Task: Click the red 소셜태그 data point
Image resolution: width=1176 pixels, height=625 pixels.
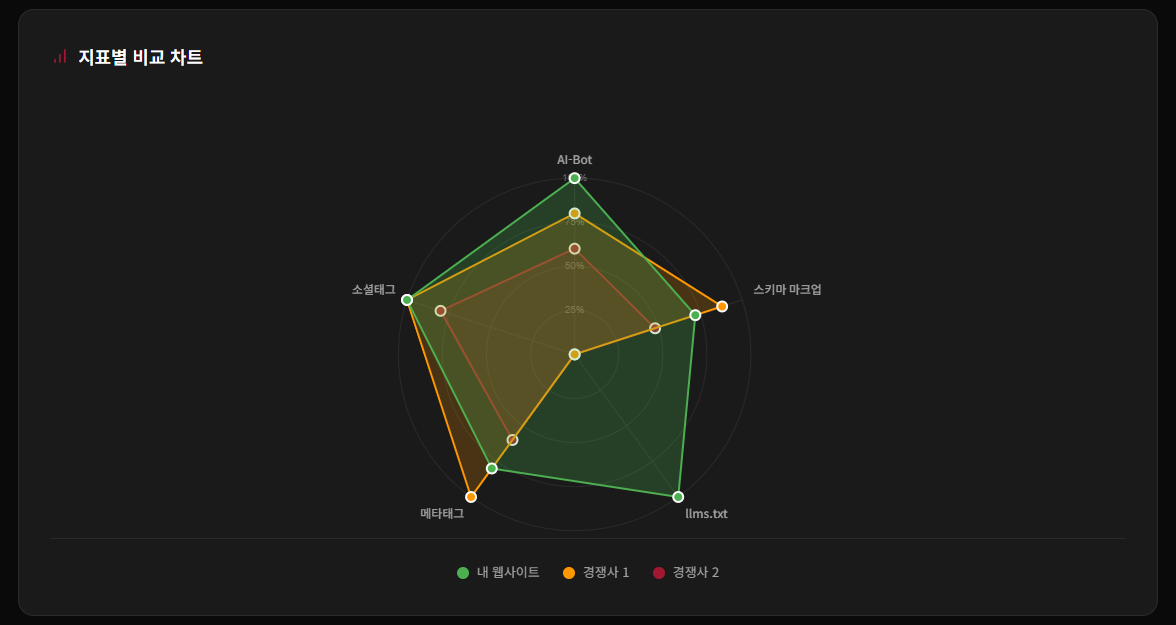Action: [440, 311]
